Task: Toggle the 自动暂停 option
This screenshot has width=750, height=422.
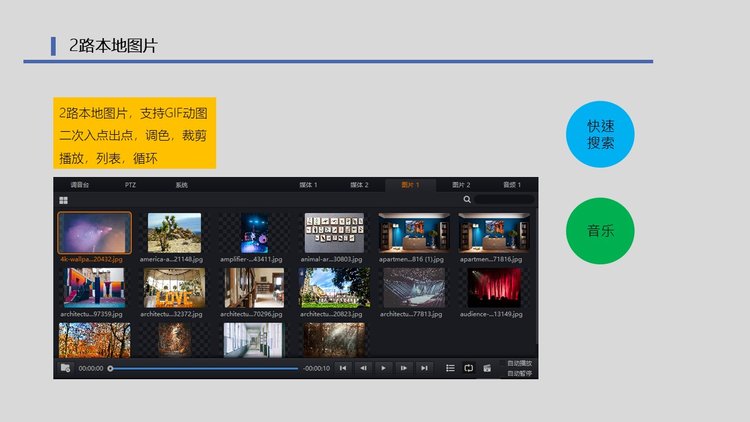Action: [520, 373]
